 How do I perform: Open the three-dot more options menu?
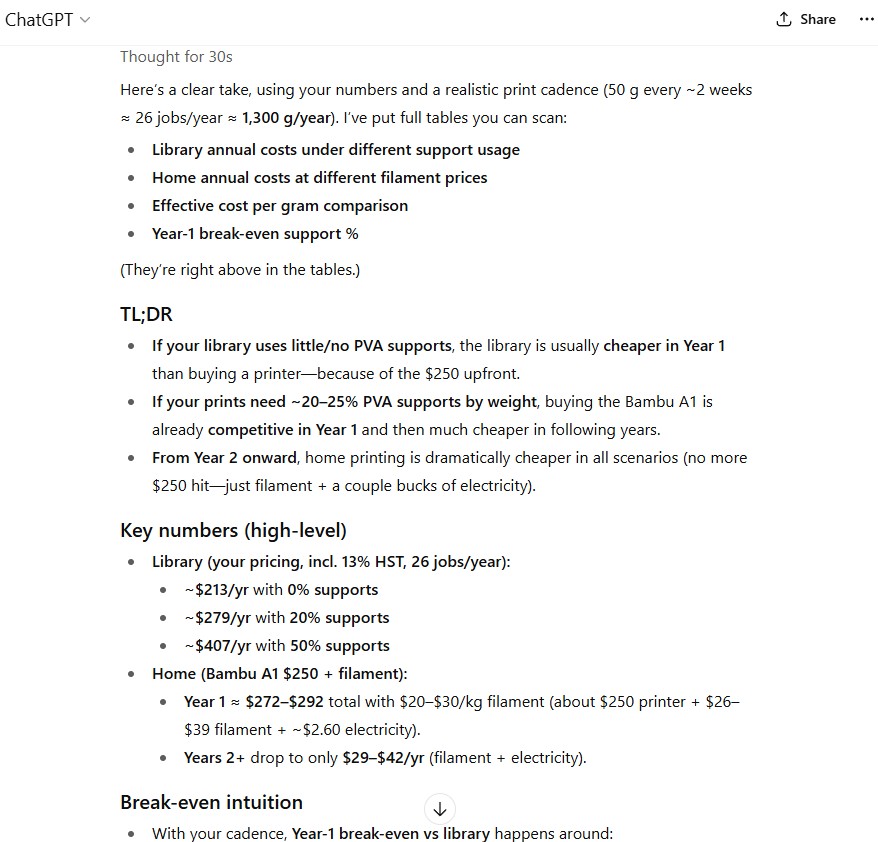click(866, 19)
